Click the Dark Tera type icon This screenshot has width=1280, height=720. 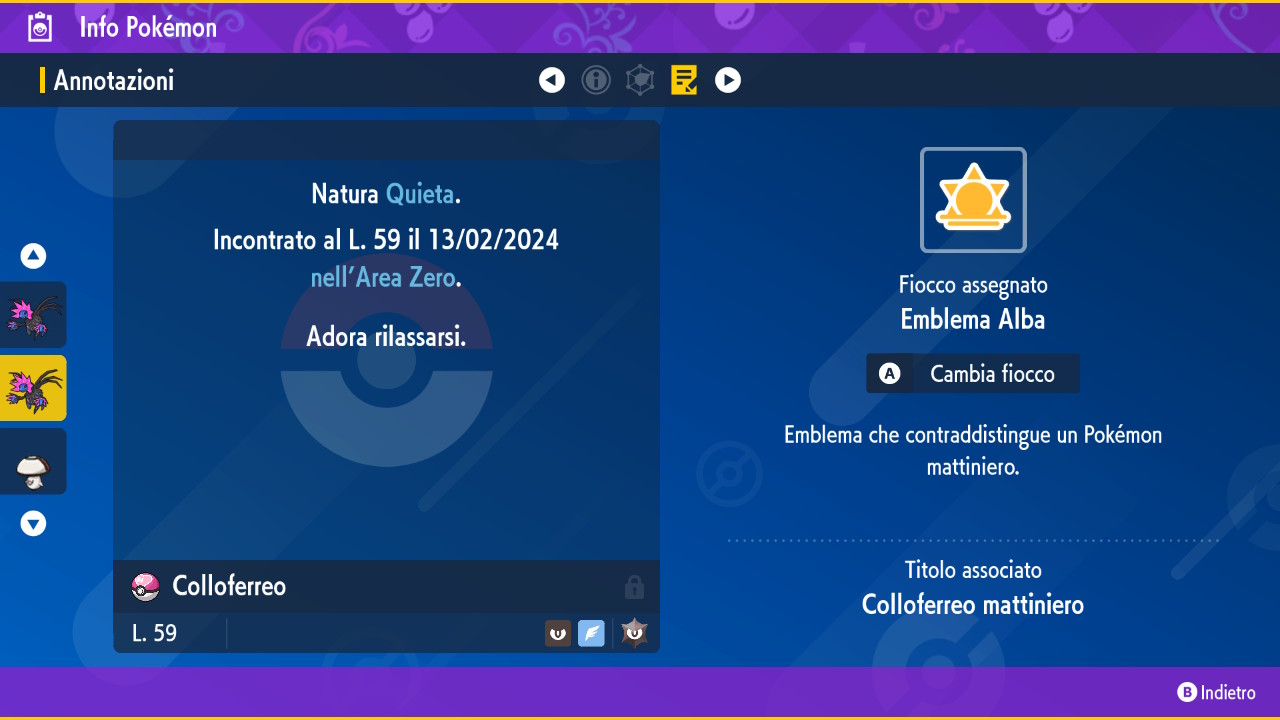pos(635,633)
